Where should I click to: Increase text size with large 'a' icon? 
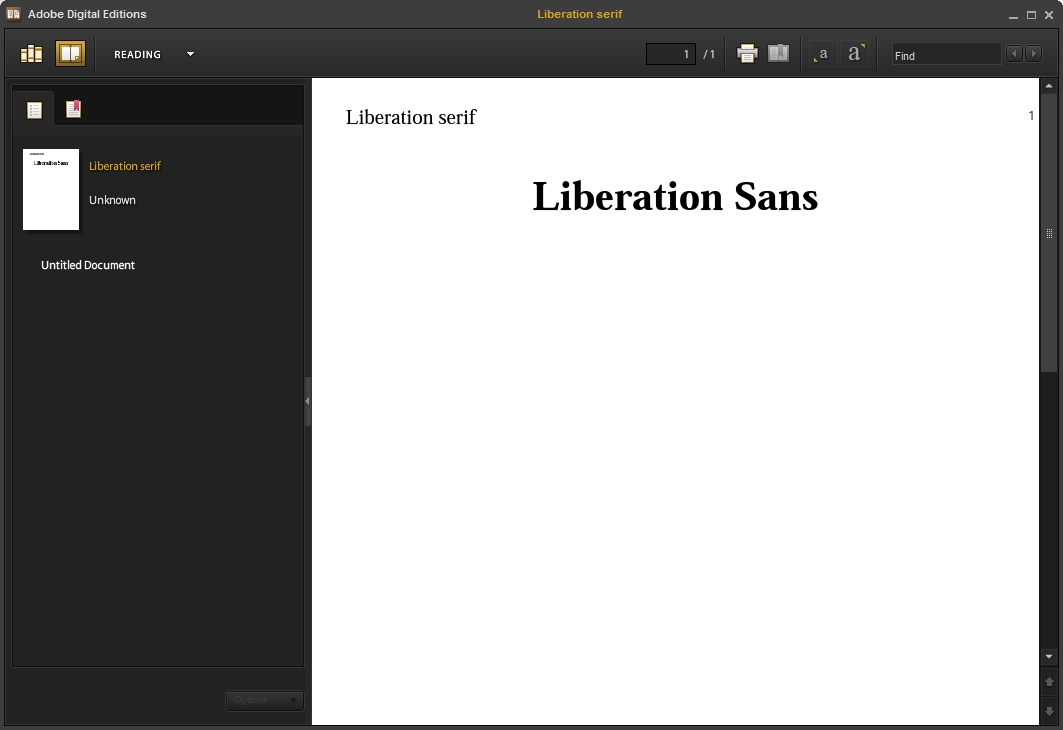854,54
